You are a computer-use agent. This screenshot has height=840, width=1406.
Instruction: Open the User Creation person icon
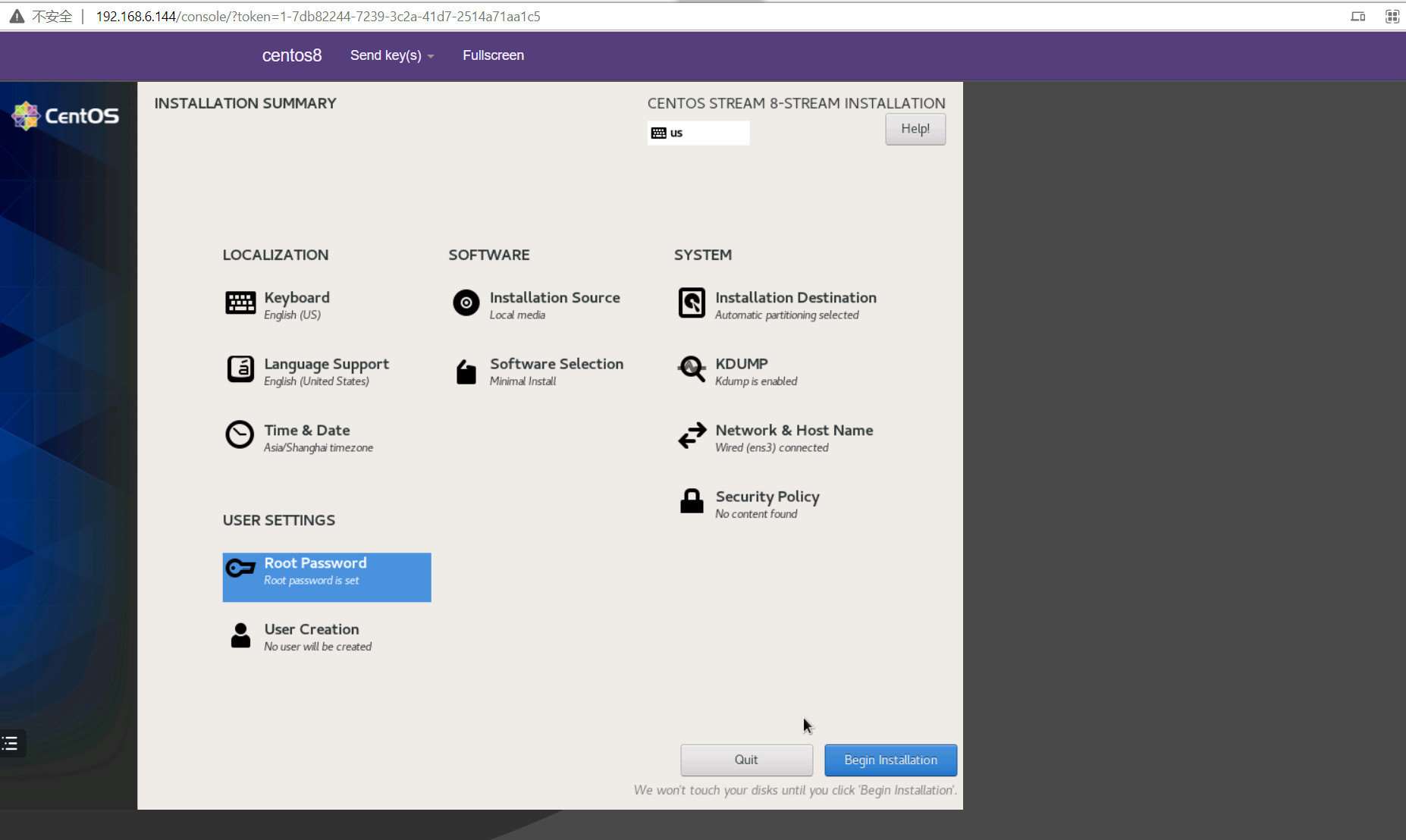pyautogui.click(x=240, y=635)
